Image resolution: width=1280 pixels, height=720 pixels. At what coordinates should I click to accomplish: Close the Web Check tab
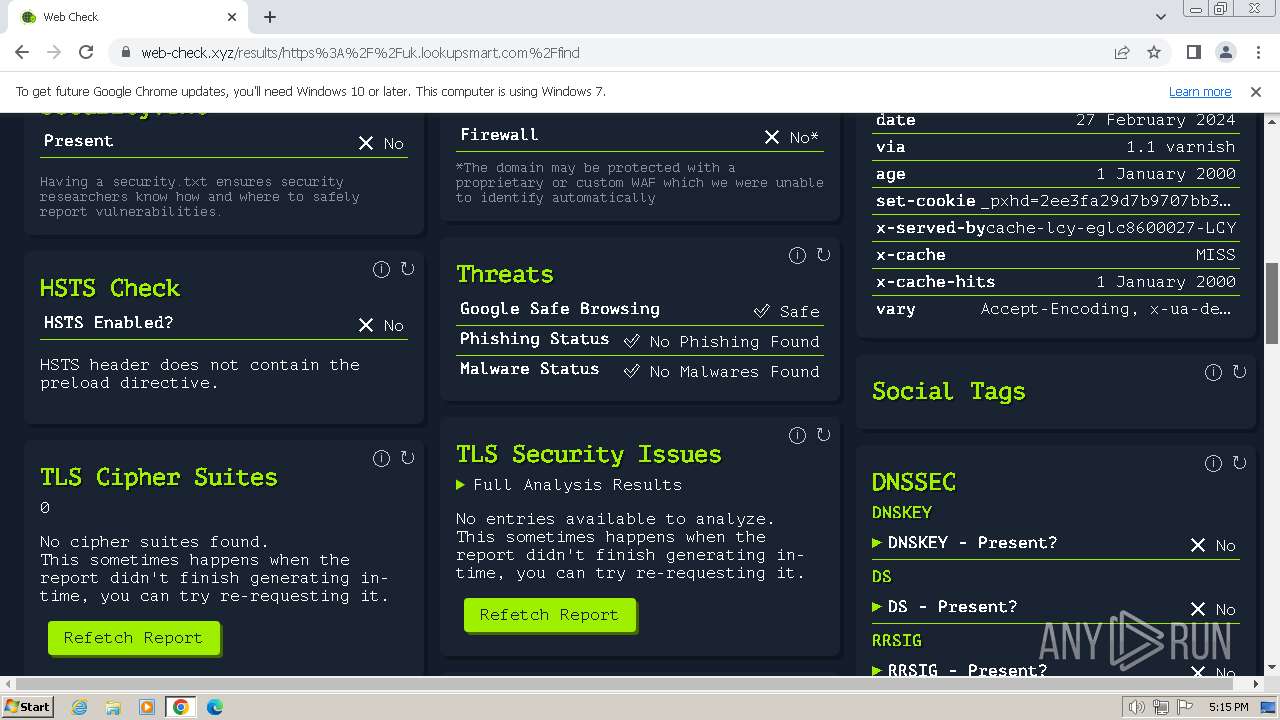(232, 17)
